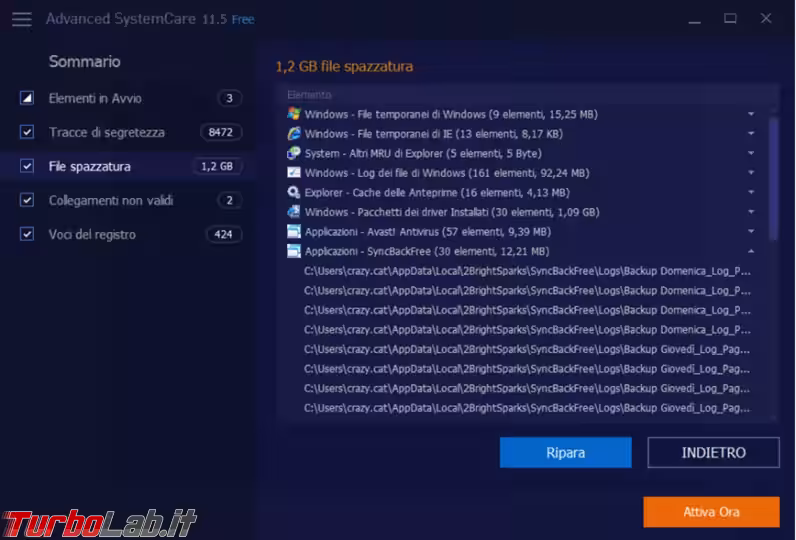796x540 pixels.
Task: Select Collegamenti non validi in sidebar
Action: pyautogui.click(x=111, y=200)
